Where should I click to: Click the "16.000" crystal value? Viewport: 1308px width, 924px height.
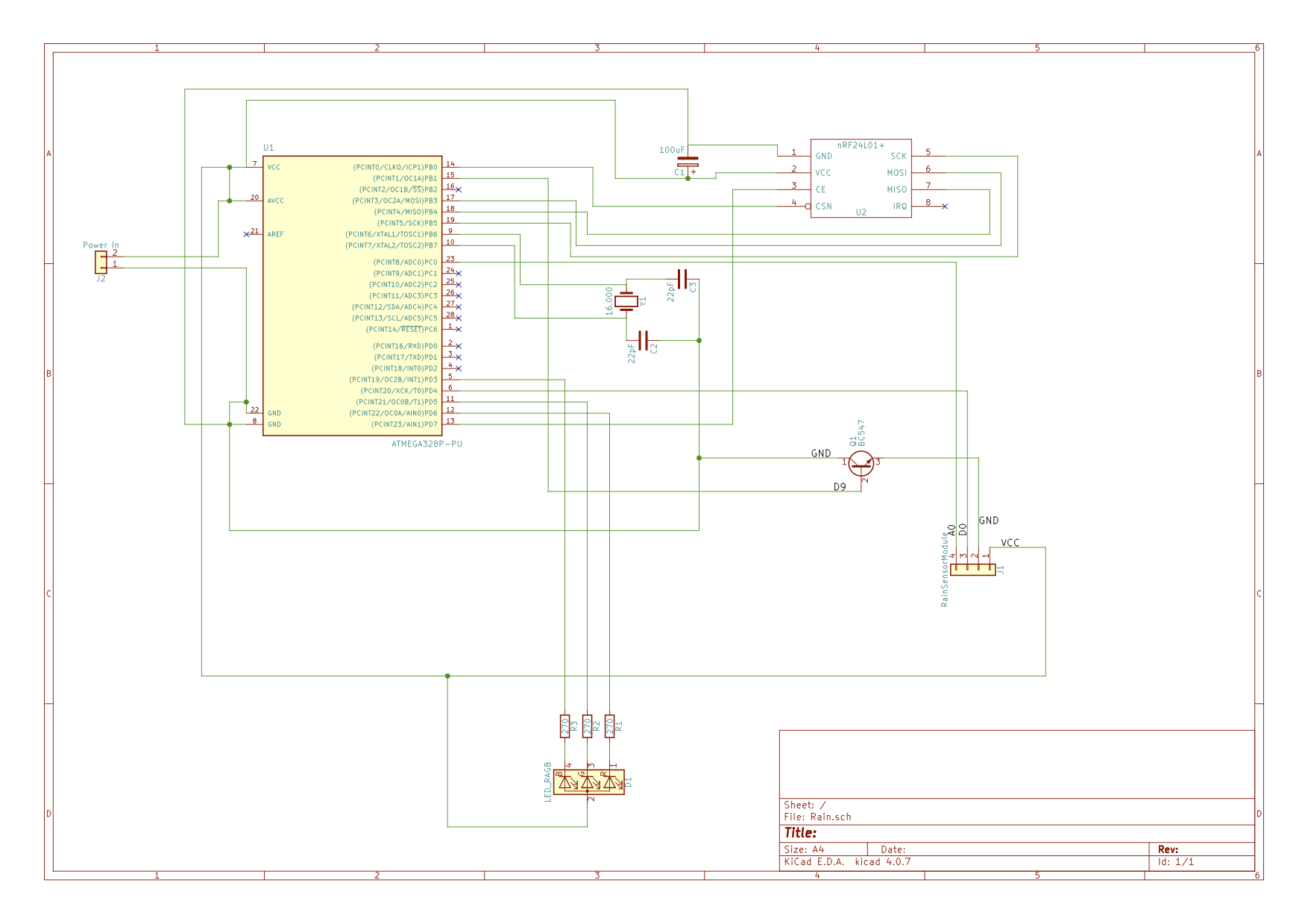tap(609, 301)
